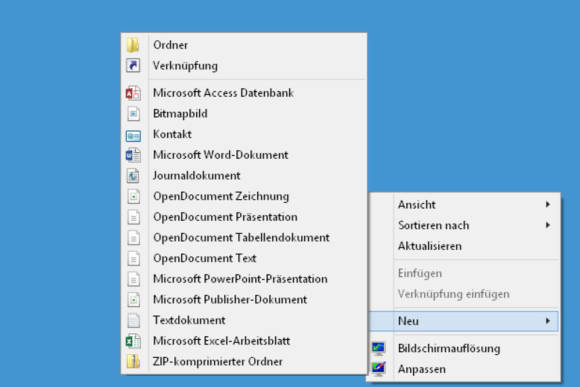580x387 pixels.
Task: Click the greyed Einfügen entry
Action: 463,273
